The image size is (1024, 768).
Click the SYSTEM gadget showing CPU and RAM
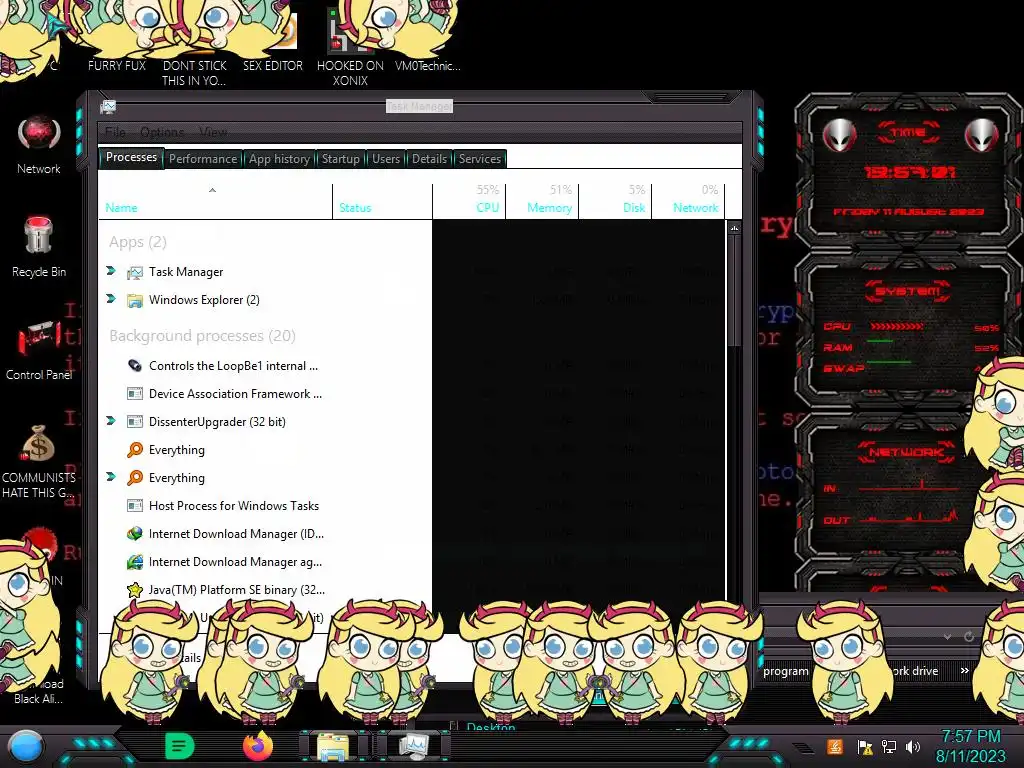pos(908,332)
